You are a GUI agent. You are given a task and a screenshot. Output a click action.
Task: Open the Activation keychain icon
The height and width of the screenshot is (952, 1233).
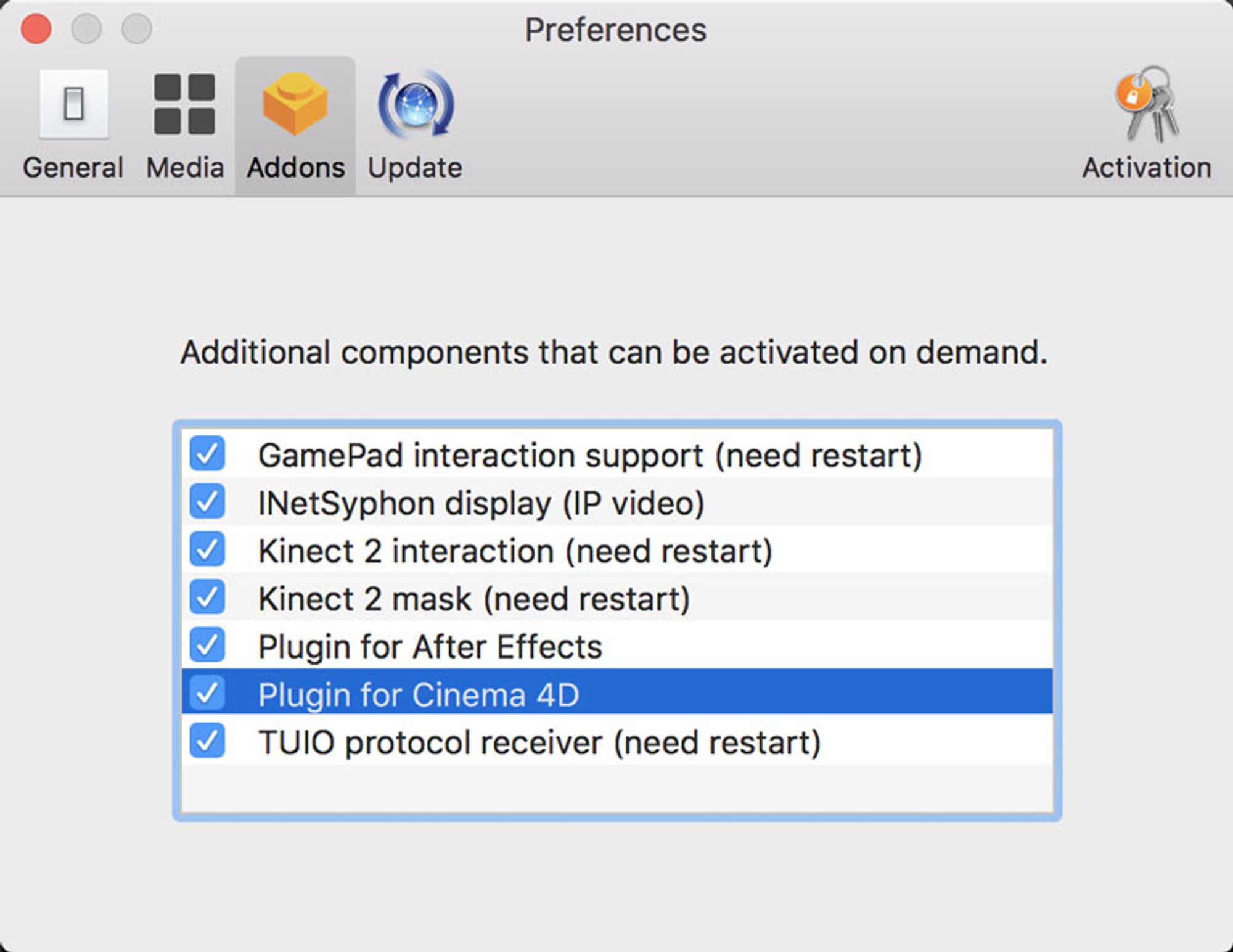pyautogui.click(x=1147, y=105)
